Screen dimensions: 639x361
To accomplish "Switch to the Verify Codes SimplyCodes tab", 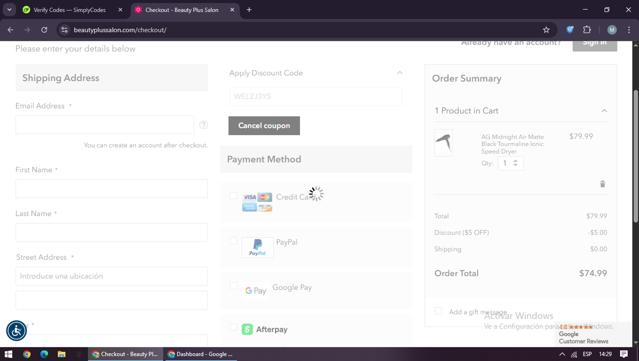I will click(x=69, y=10).
